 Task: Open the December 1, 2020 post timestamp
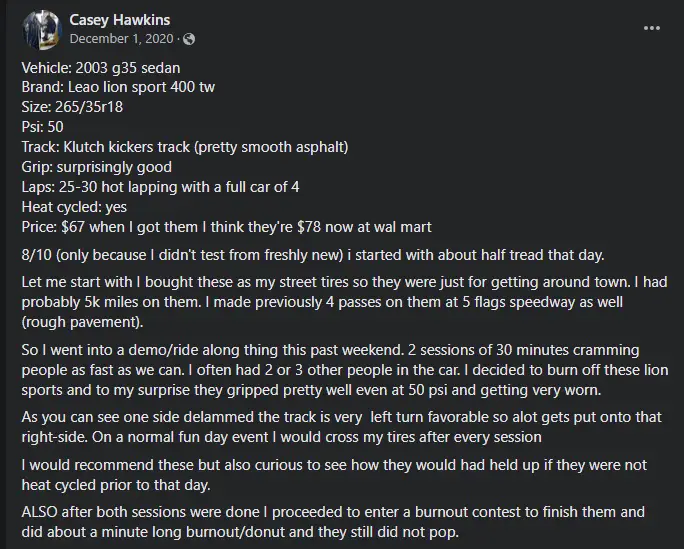point(121,39)
